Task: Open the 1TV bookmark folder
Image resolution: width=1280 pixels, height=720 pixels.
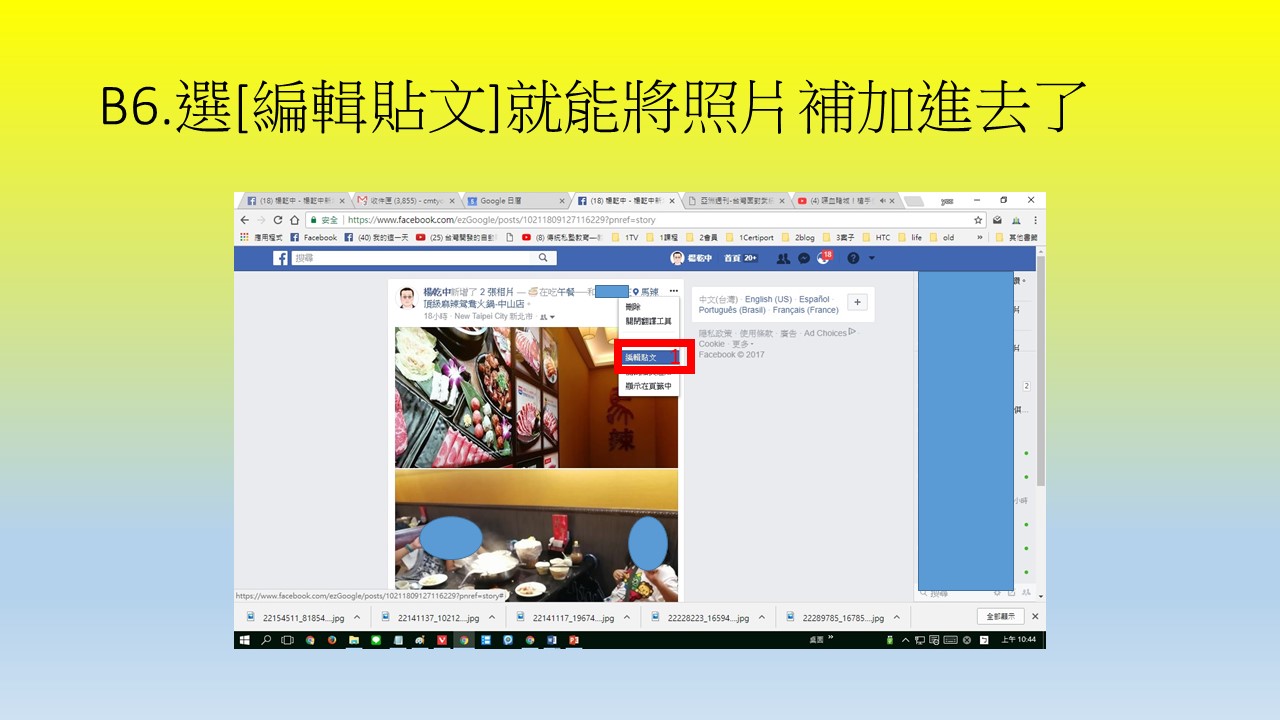Action: click(624, 238)
